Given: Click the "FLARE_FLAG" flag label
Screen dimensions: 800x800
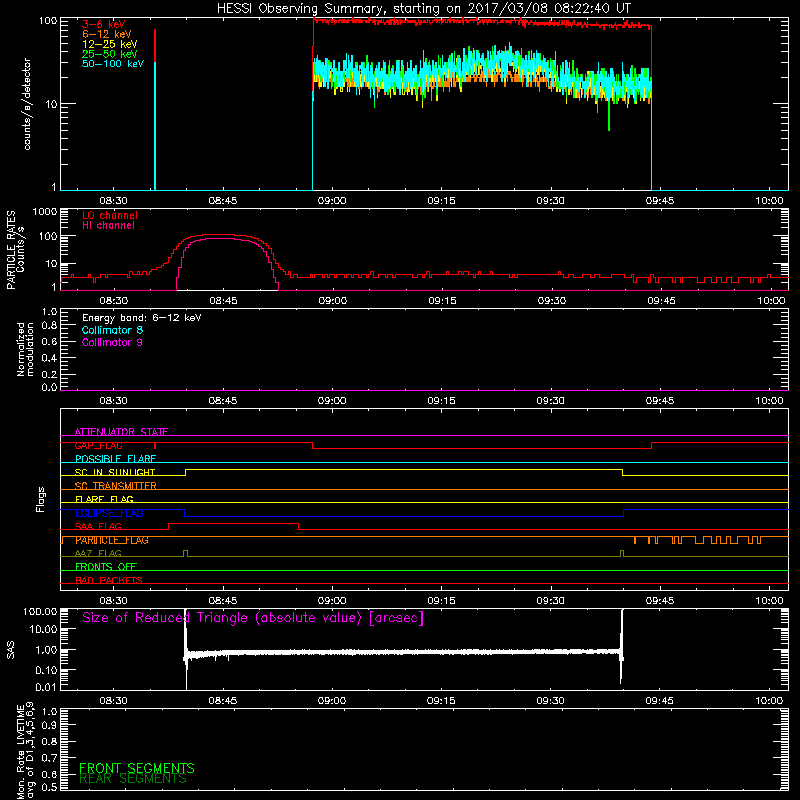Looking at the screenshot, I should (x=104, y=499).
